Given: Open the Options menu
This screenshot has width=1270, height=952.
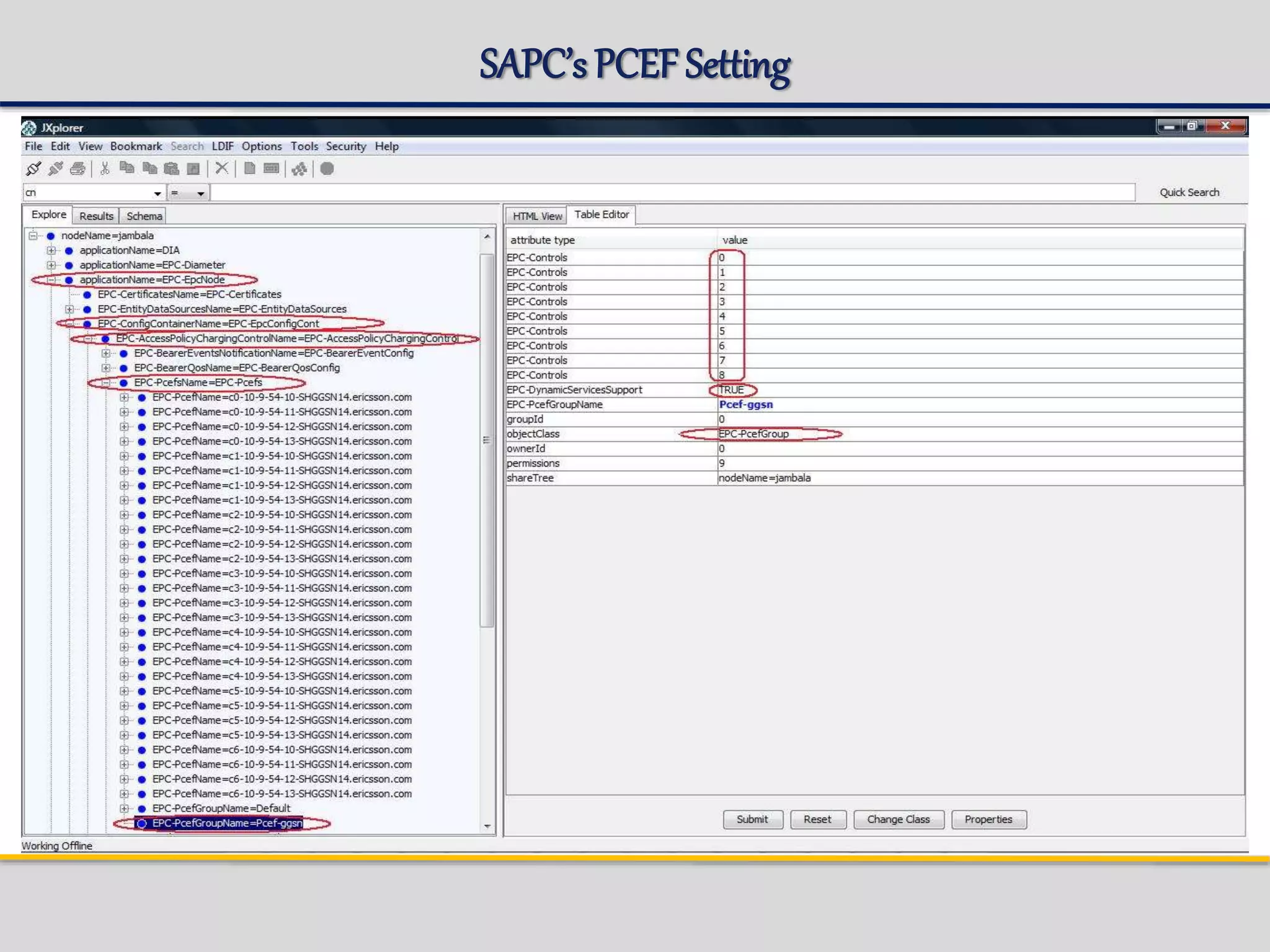Looking at the screenshot, I should click(x=262, y=146).
